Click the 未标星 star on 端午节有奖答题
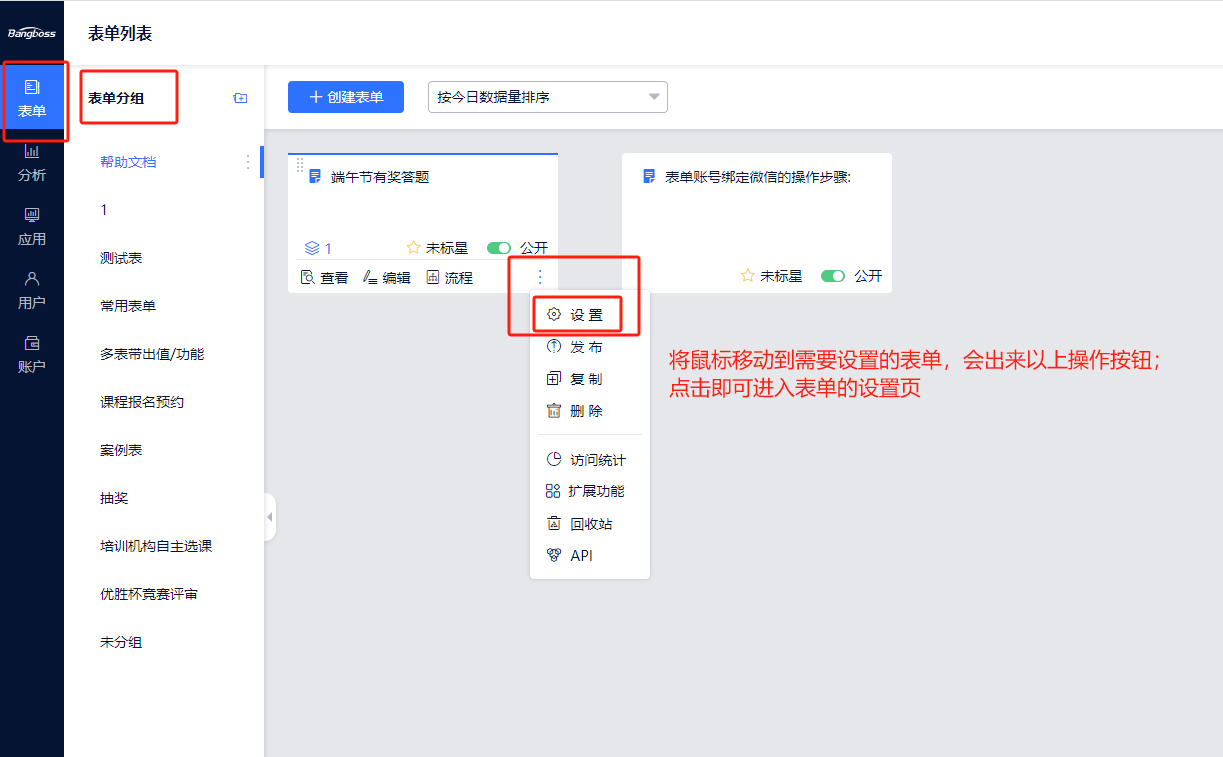Screen dimensions: 1223x757 coord(413,248)
